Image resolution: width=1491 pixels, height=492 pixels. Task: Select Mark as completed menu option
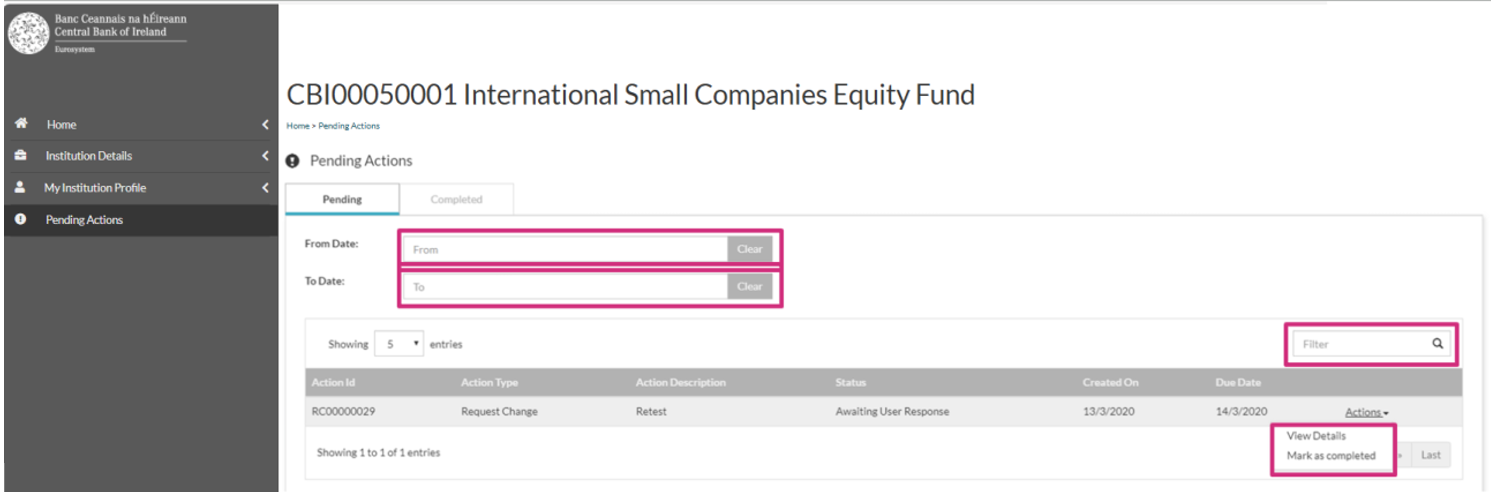pos(1331,456)
